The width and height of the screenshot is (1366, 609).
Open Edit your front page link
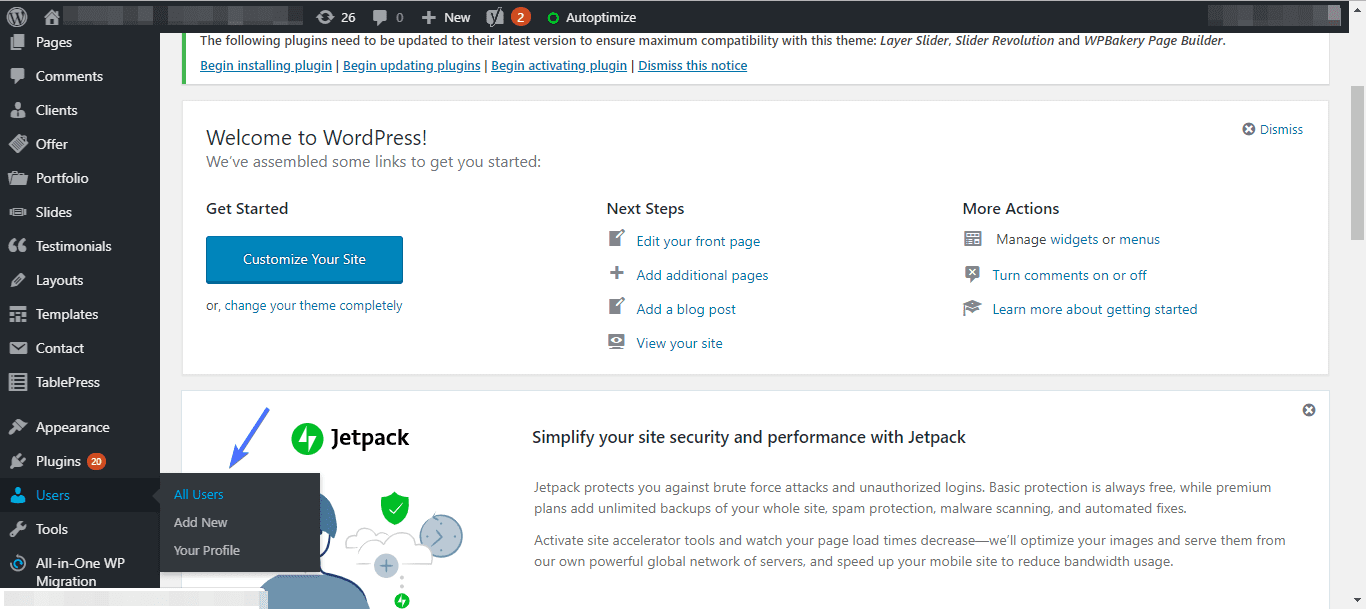[x=698, y=241]
